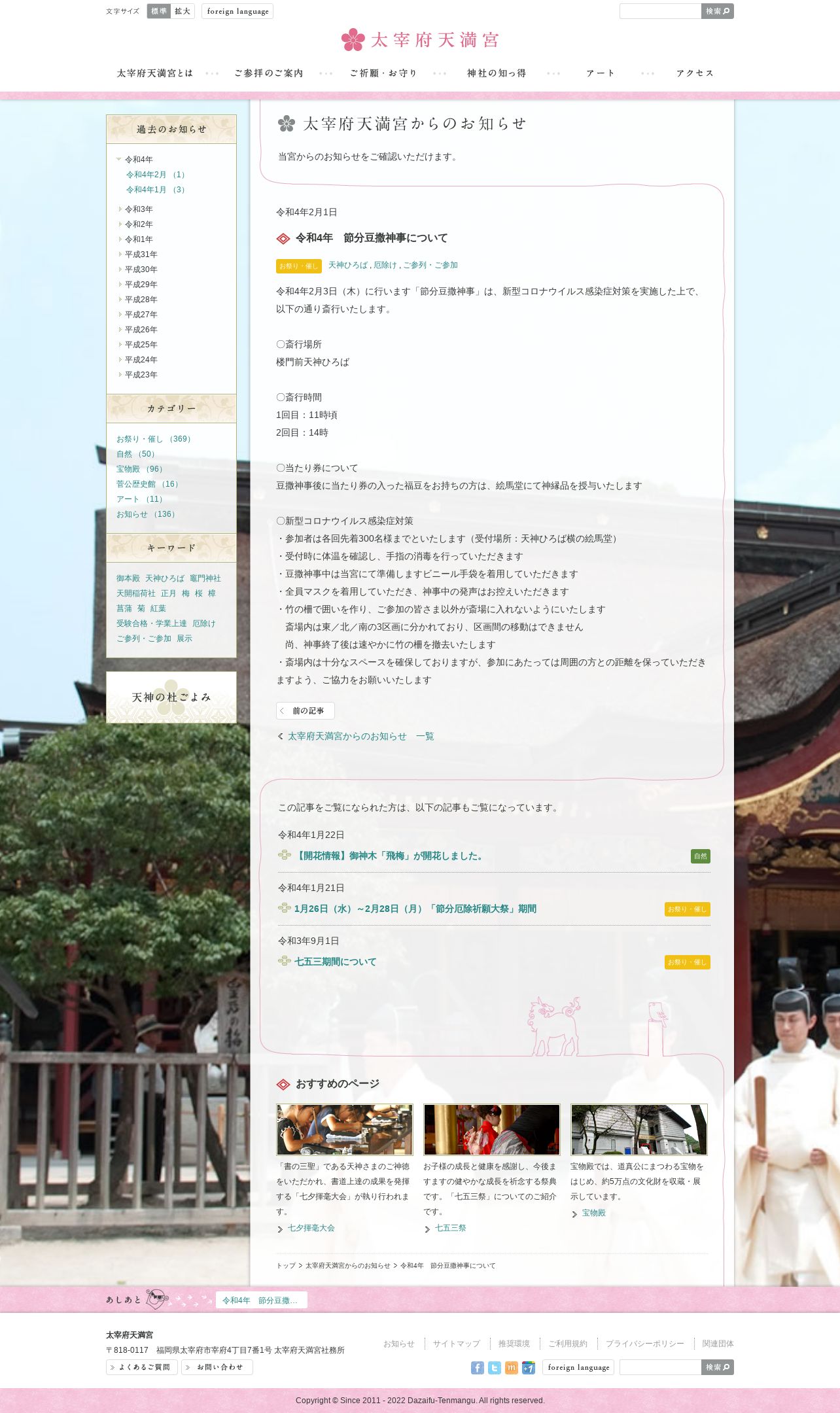Open アクセス menu
840x1413 pixels.
coord(695,73)
